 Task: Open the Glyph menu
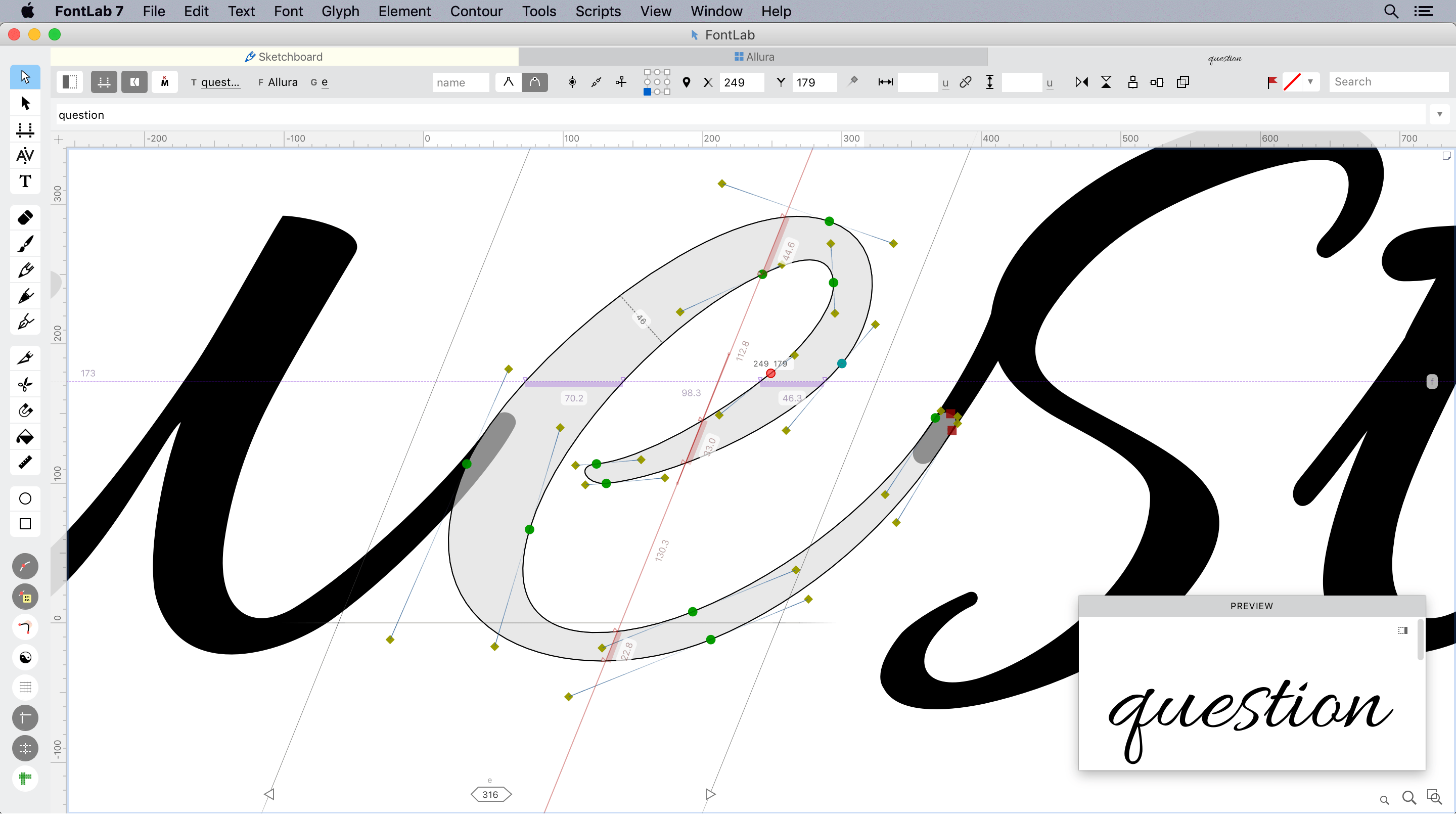(340, 11)
